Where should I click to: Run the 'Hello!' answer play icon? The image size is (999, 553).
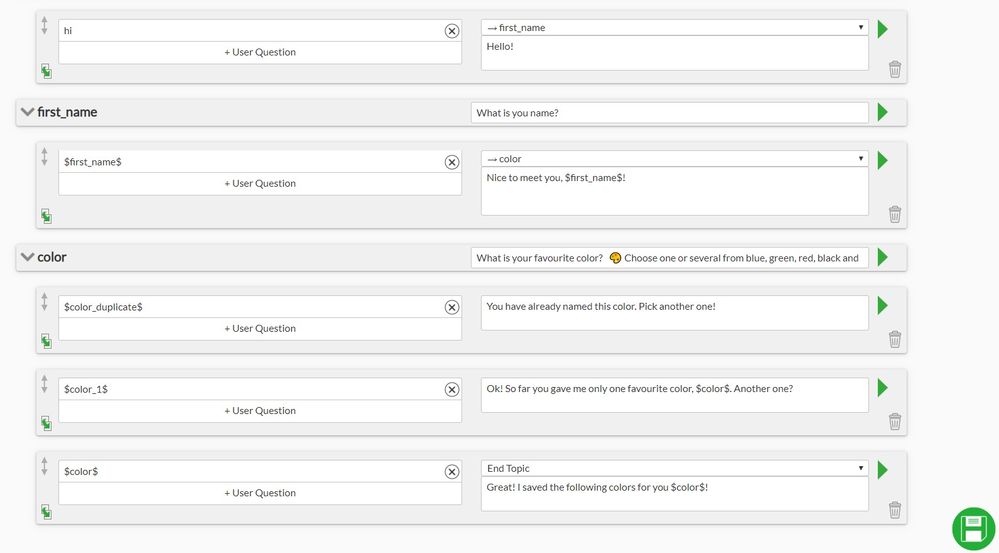click(x=882, y=29)
